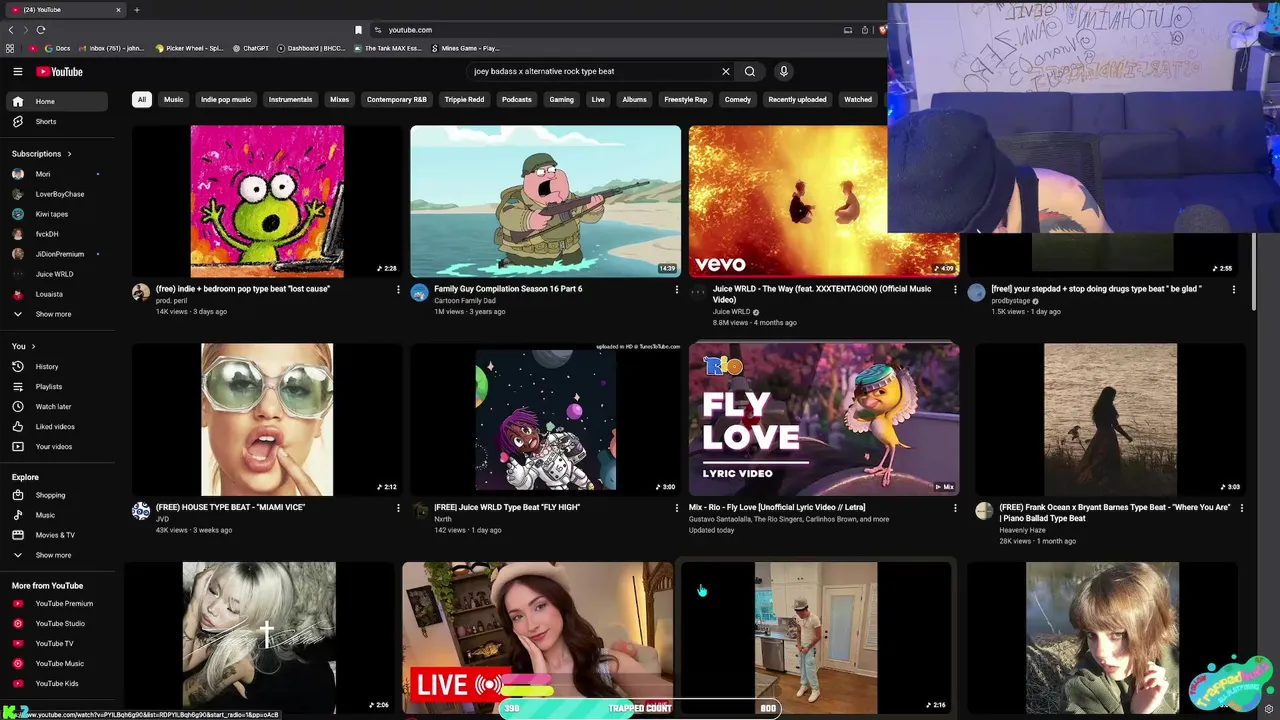Click the Cartoon Family Dad channel name

tap(465, 300)
